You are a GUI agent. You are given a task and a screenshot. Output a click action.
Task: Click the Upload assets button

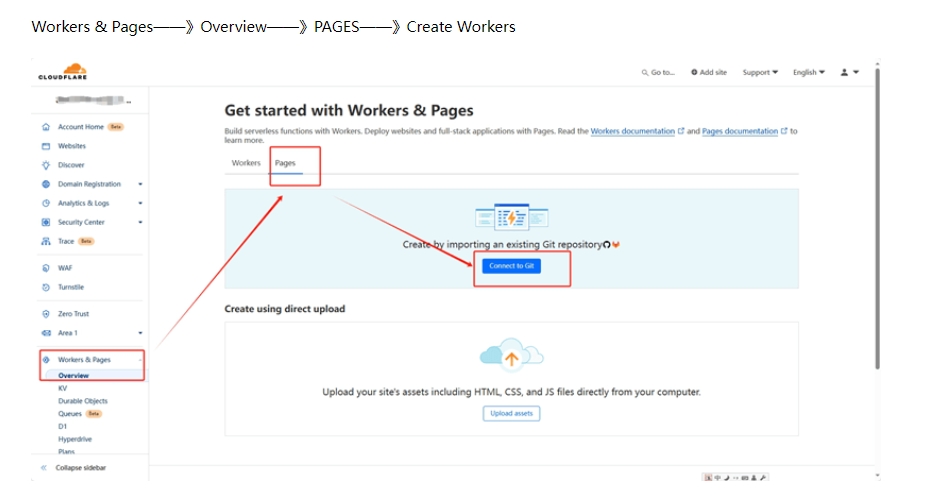coord(511,413)
